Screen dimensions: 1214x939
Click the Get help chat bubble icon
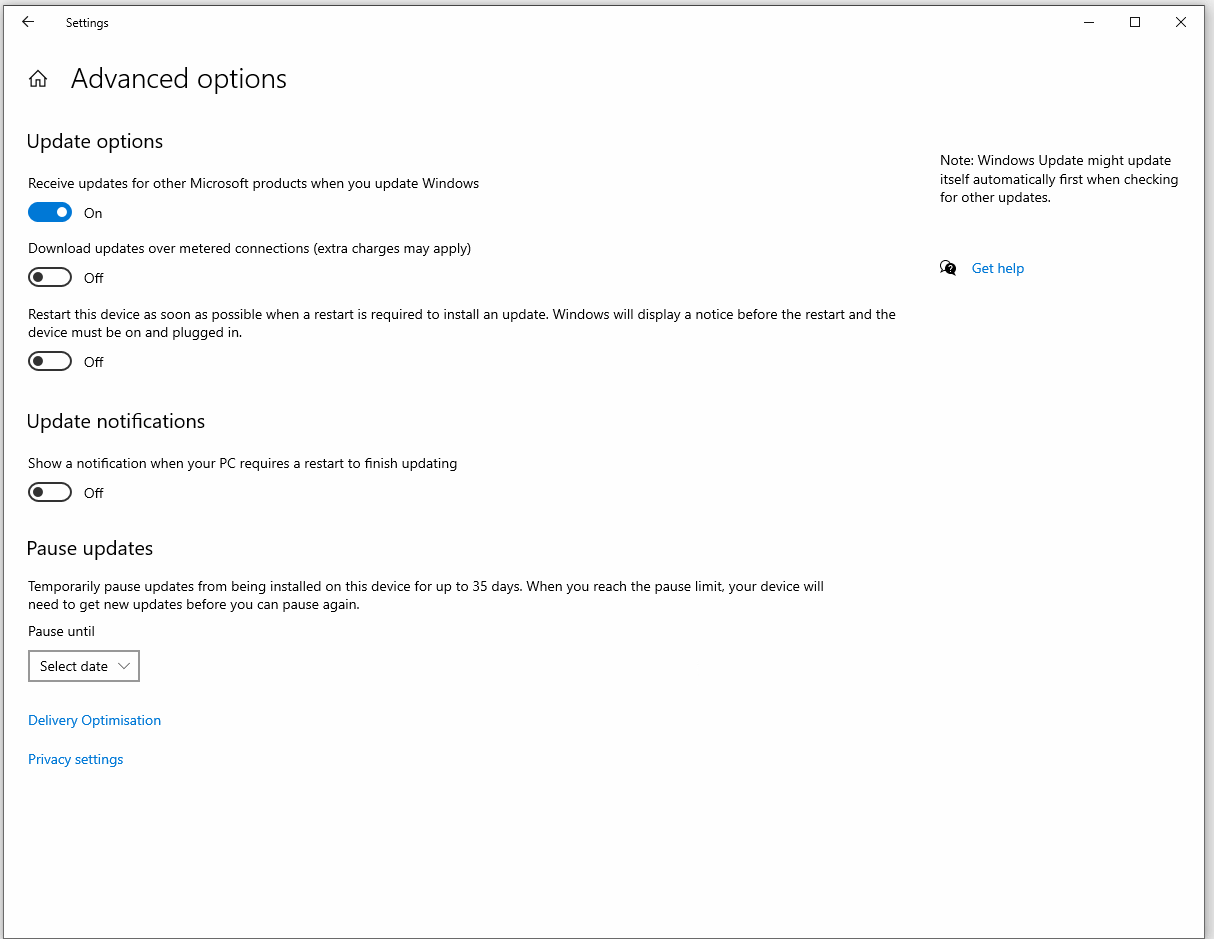[x=948, y=268]
